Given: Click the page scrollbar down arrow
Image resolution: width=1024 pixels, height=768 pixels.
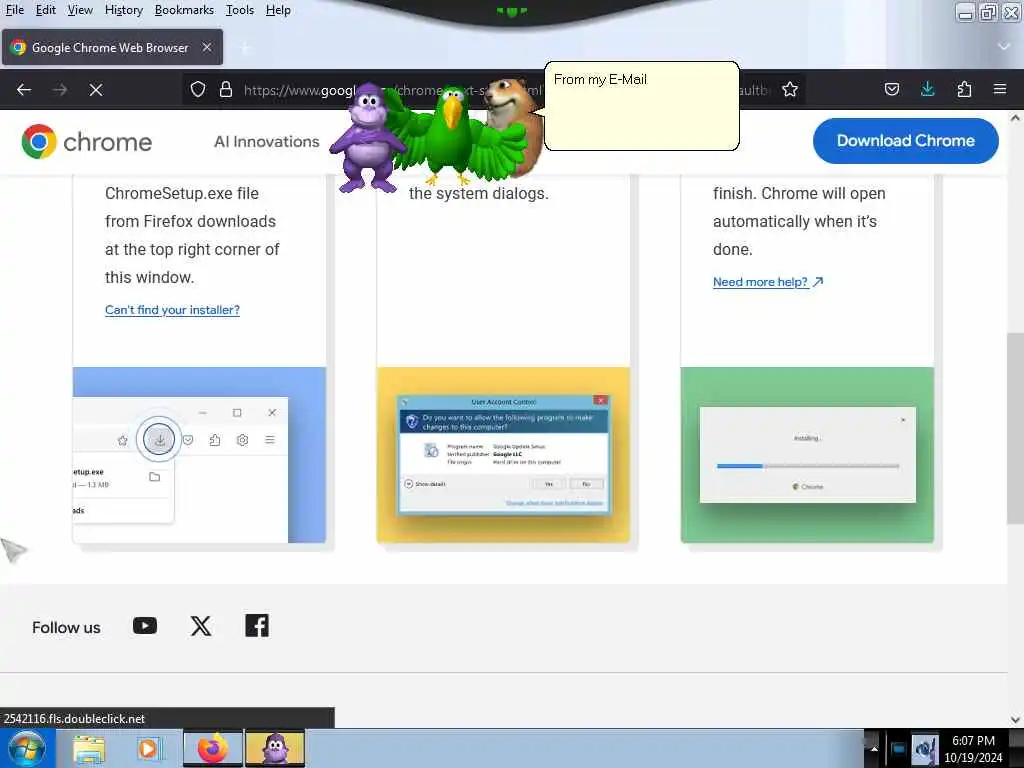Looking at the screenshot, I should 1015,719.
